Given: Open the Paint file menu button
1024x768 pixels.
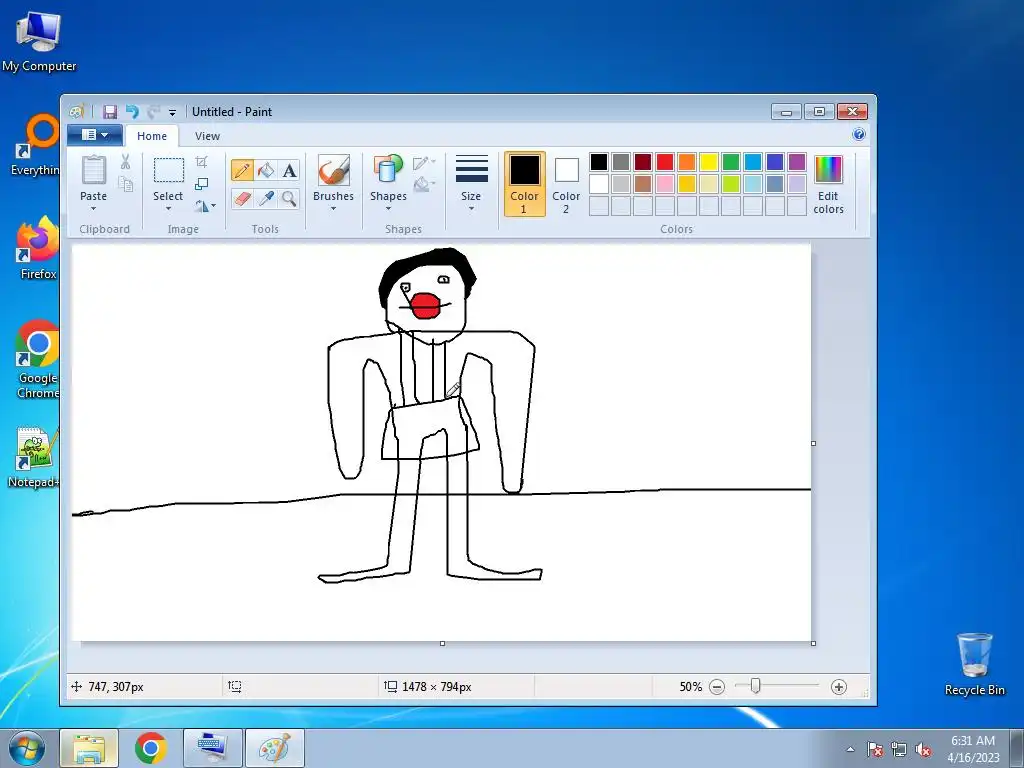Looking at the screenshot, I should click(x=95, y=135).
